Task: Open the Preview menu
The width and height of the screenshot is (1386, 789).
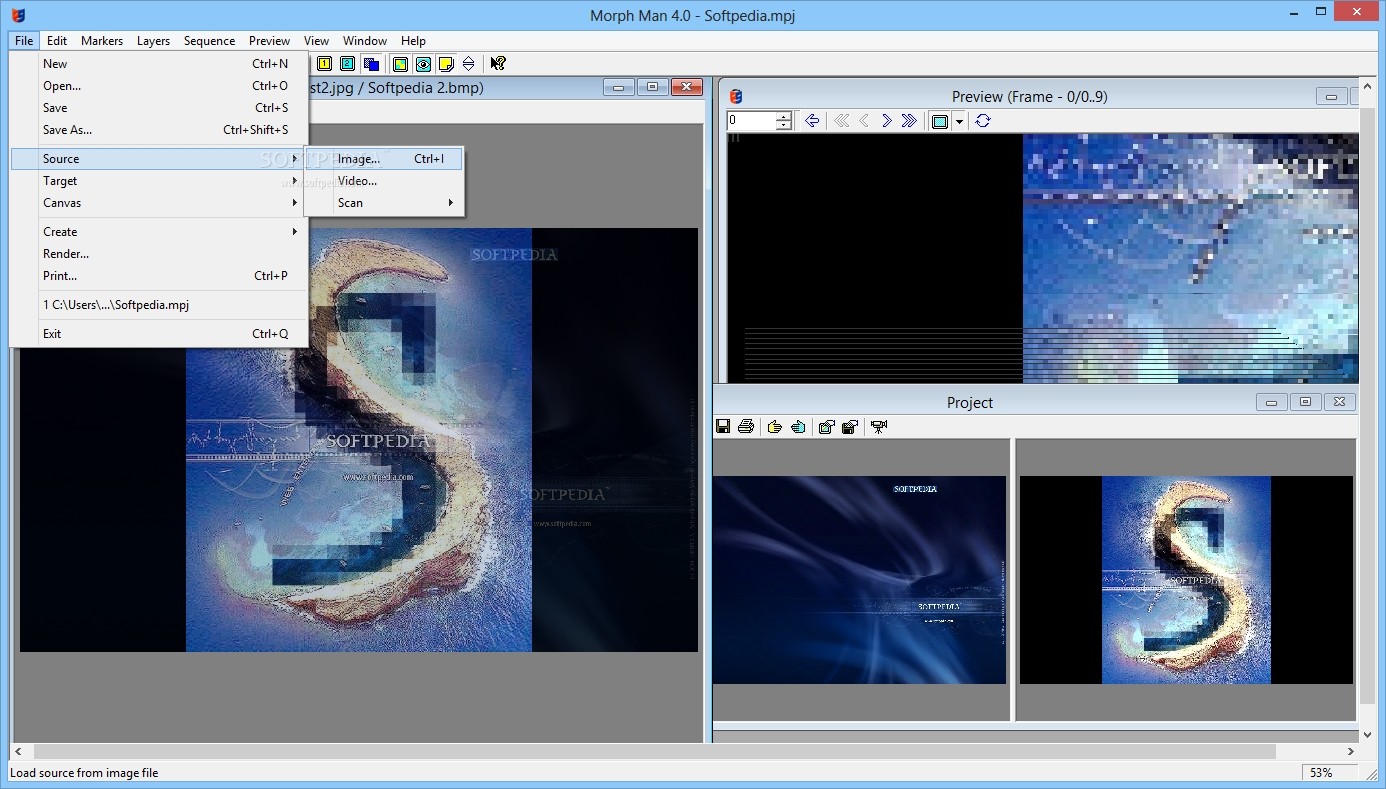Action: 269,41
